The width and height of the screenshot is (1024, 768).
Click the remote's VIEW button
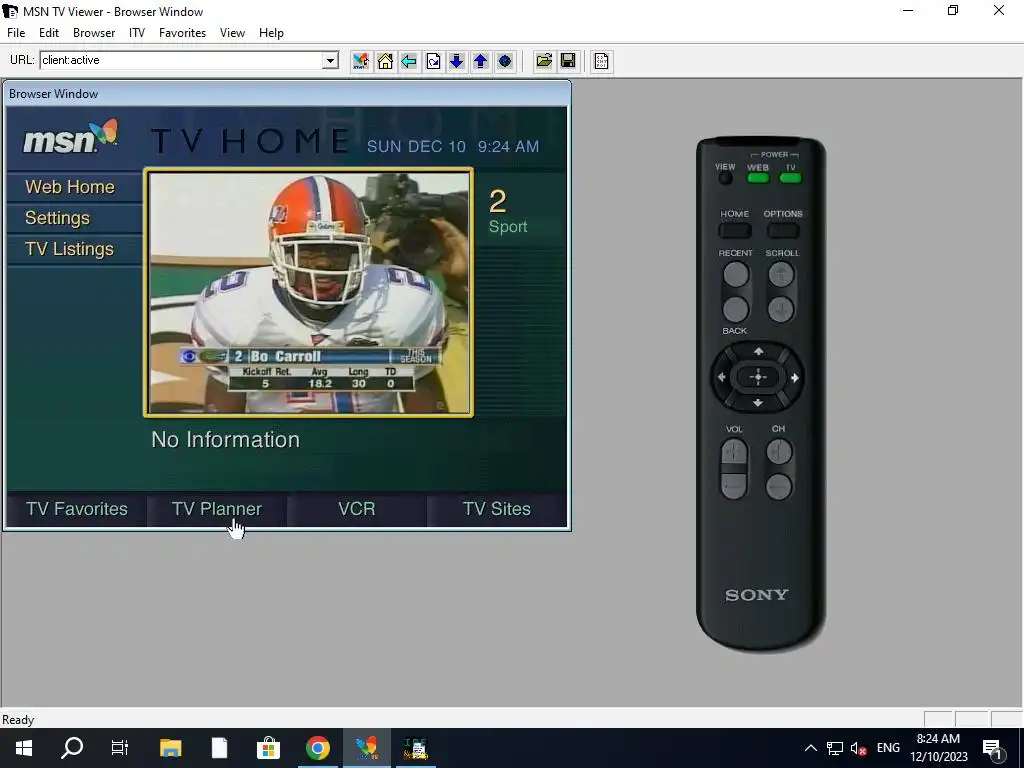click(x=725, y=178)
